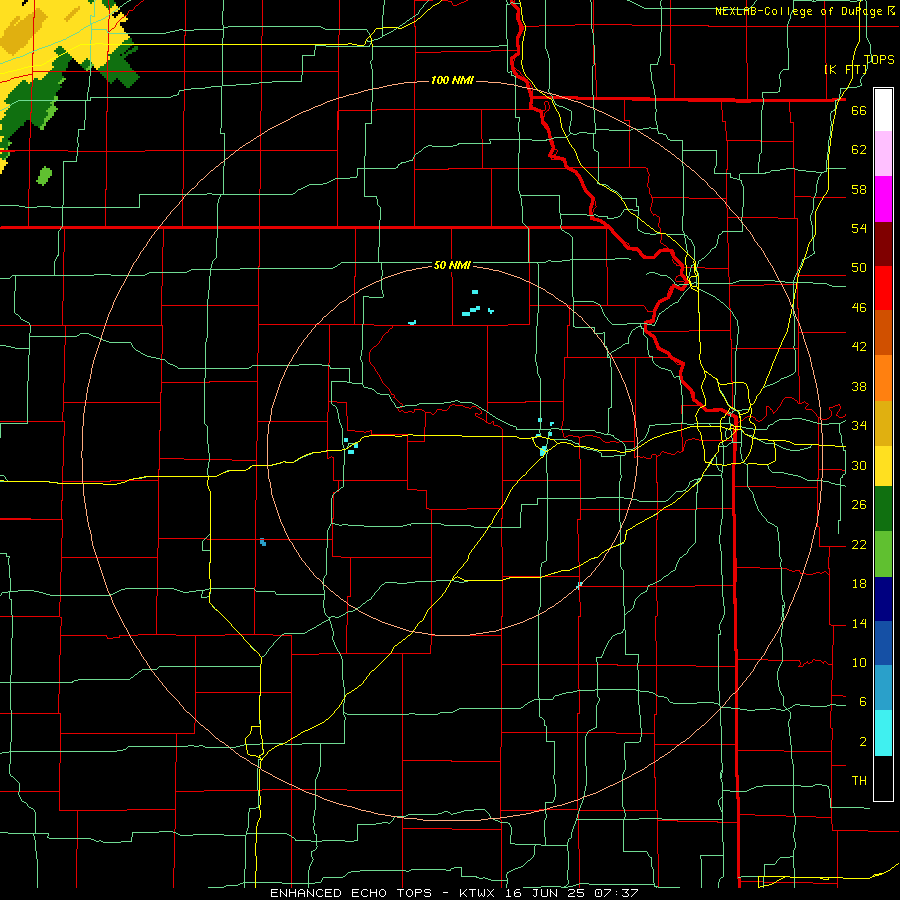Click legend value 54

click(x=859, y=228)
